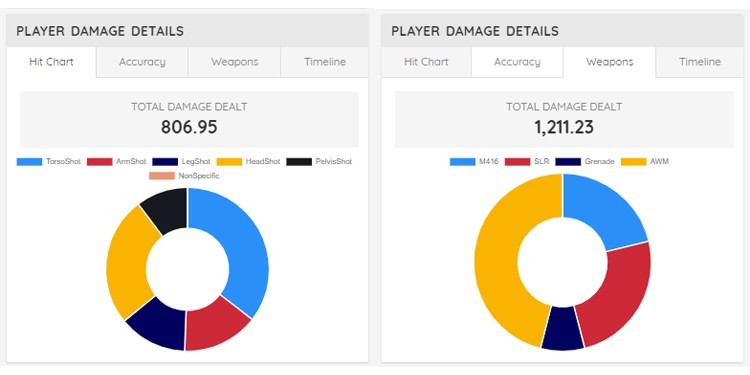Toggle TorsoShot legend swatch
Screen dimensions: 750x375
29,162
